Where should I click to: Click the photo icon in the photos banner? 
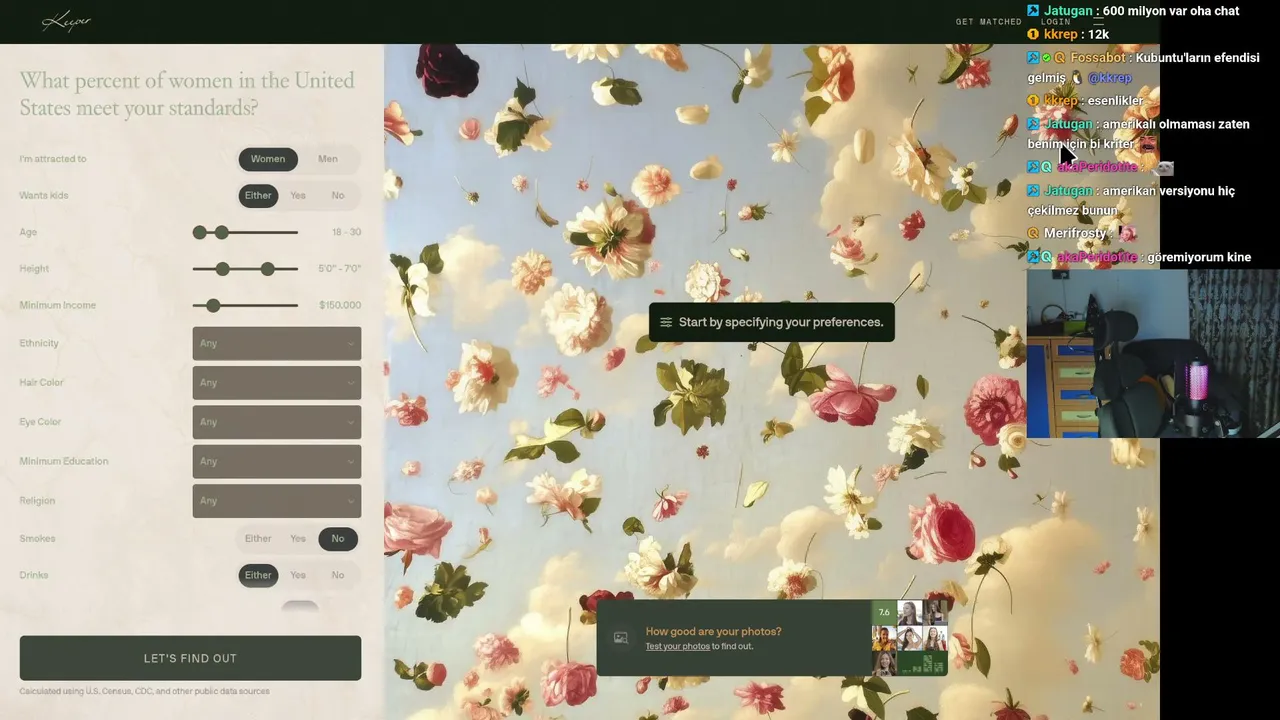coord(621,638)
